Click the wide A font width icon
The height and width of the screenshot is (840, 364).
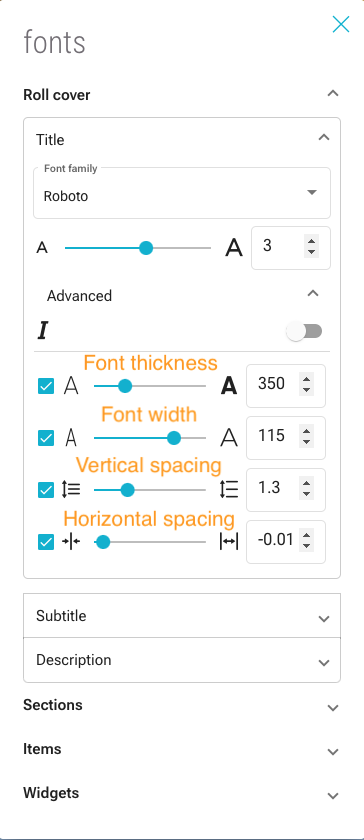(229, 438)
